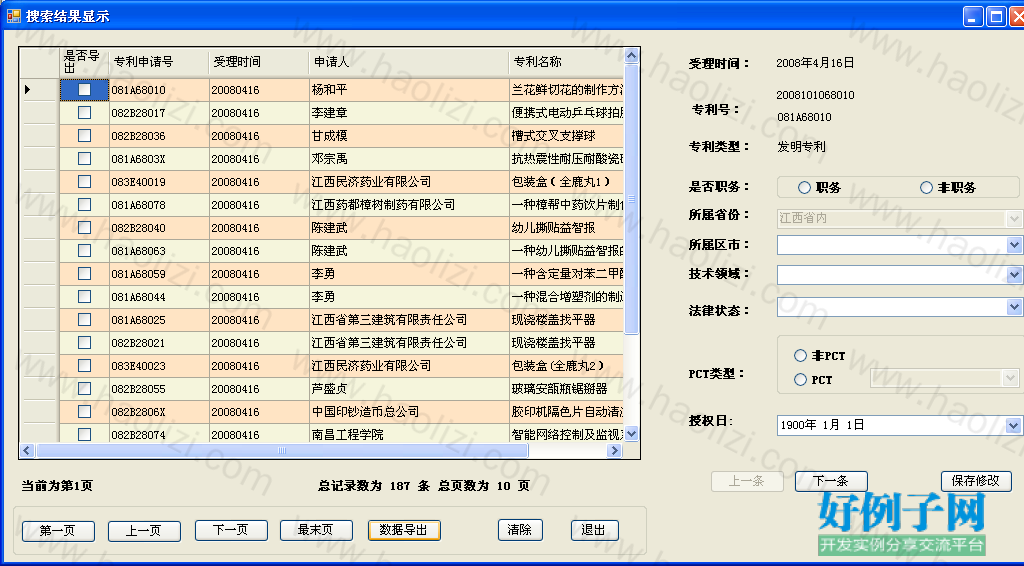Sort by 受理时间 column header

tap(258, 62)
